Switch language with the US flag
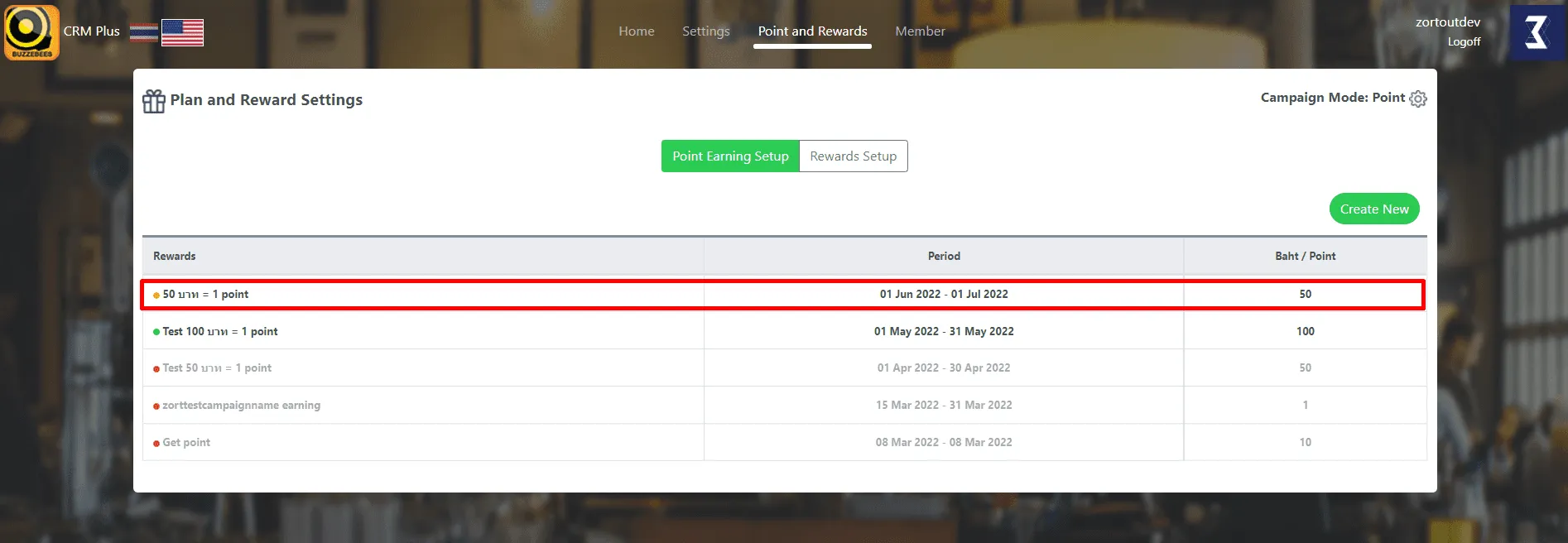 pos(182,33)
